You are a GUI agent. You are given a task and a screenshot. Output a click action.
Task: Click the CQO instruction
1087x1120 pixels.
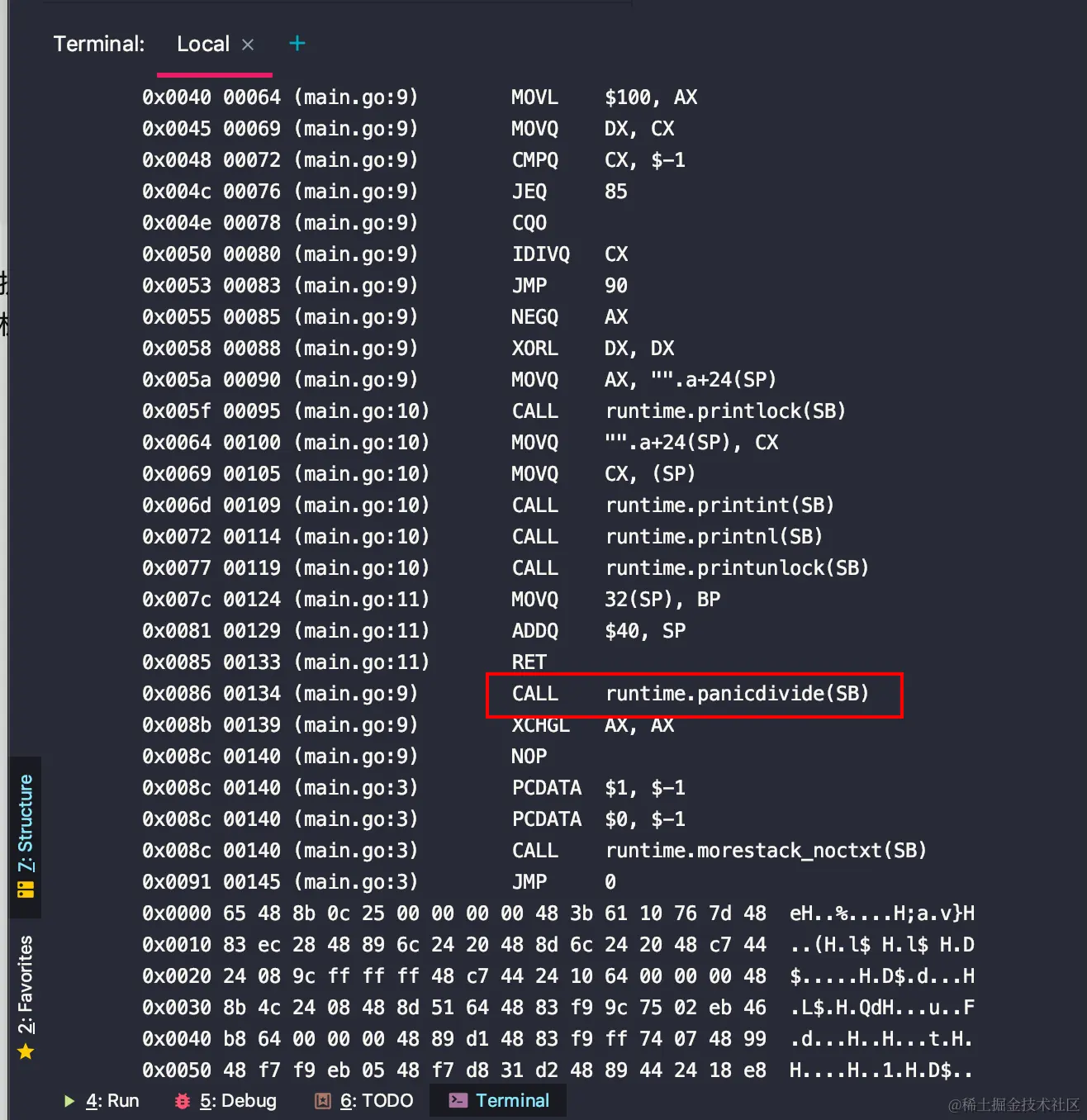point(529,223)
